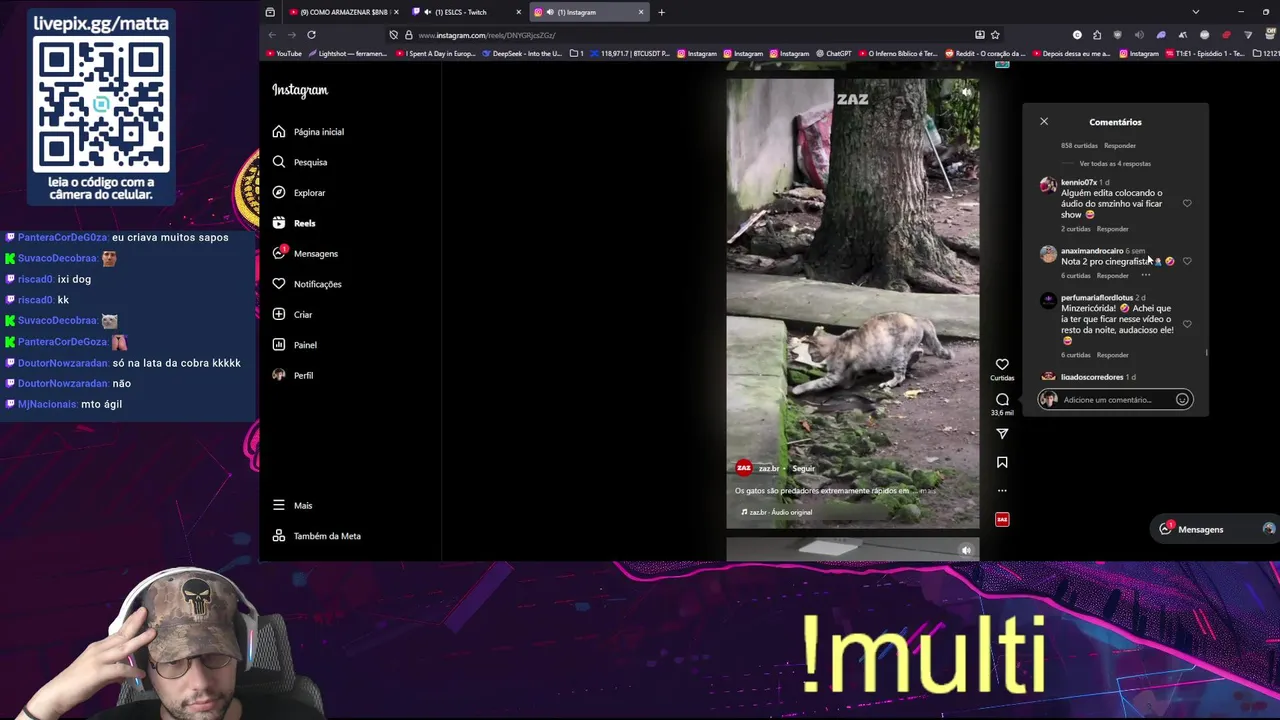The height and width of the screenshot is (720, 1280).
Task: Expand reel caption with mais
Action: pos(928,491)
